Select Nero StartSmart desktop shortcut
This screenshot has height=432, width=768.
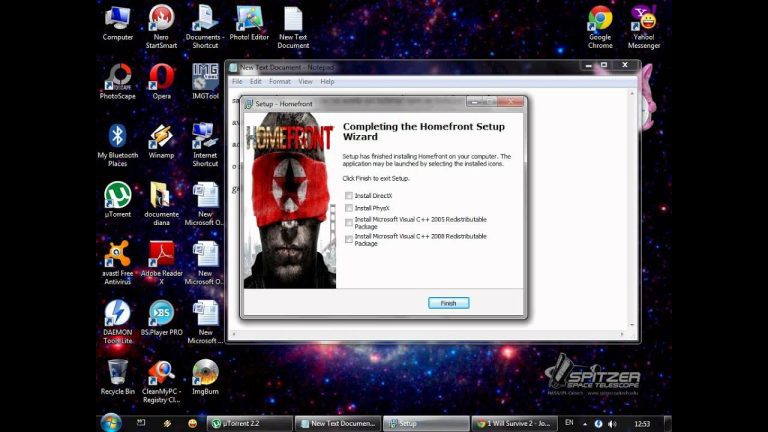point(161,26)
